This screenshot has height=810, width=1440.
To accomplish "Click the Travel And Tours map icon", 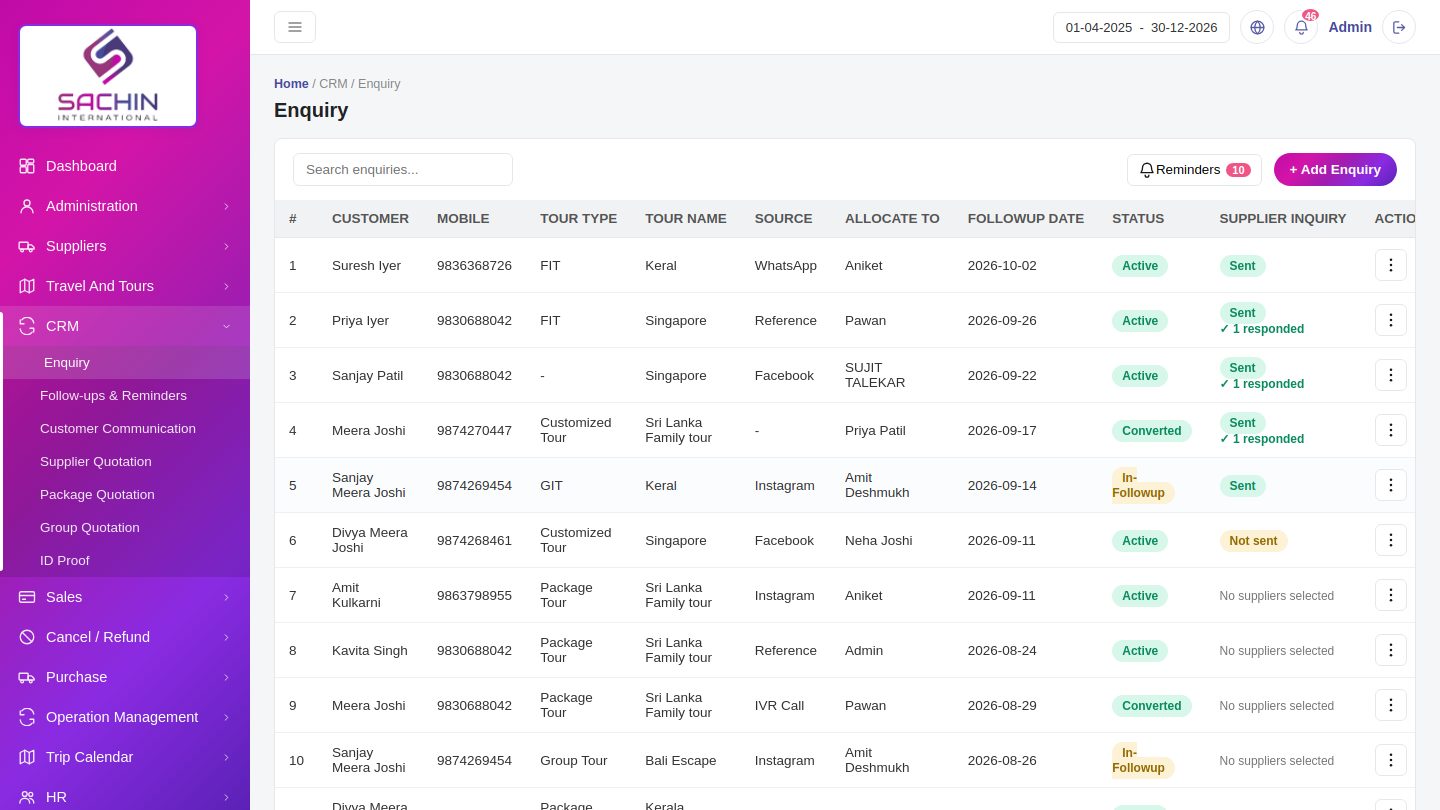I will [27, 286].
